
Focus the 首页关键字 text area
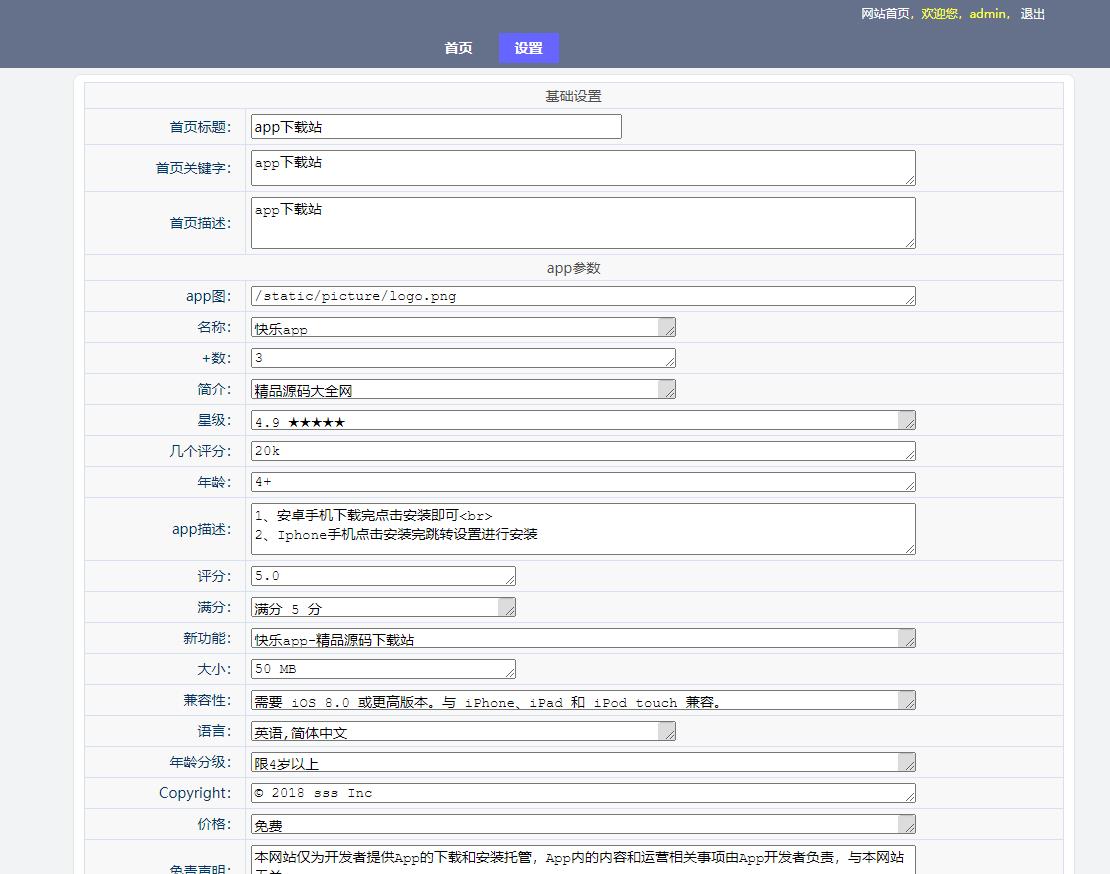pos(582,168)
